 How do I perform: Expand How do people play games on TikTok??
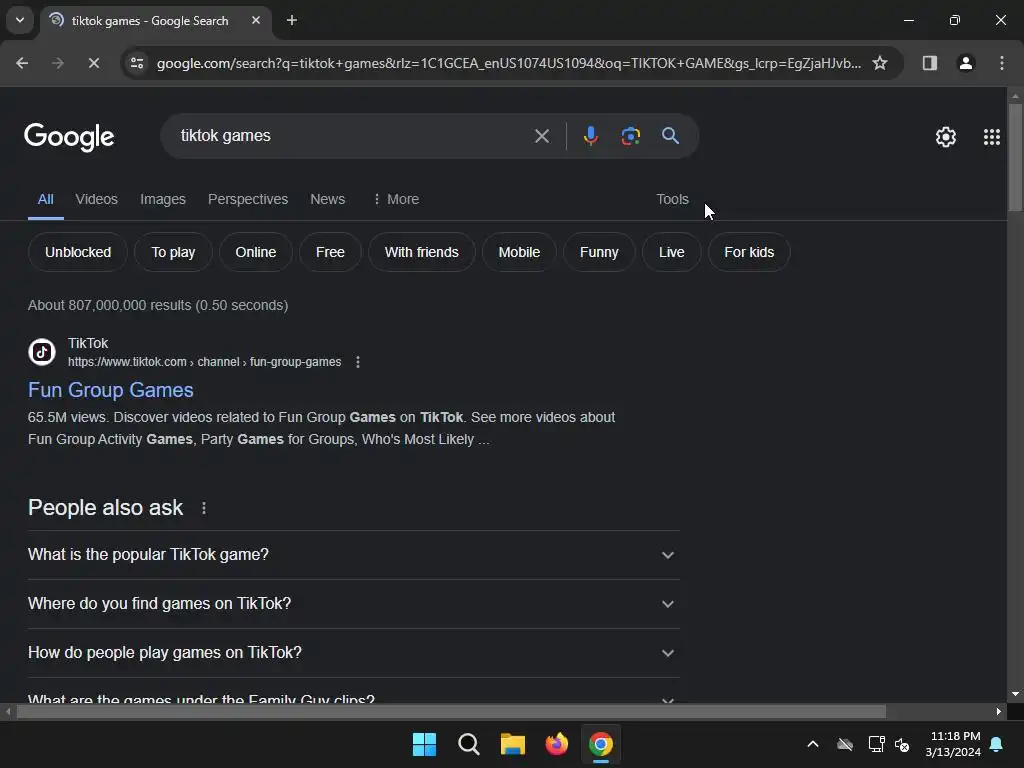(x=353, y=652)
